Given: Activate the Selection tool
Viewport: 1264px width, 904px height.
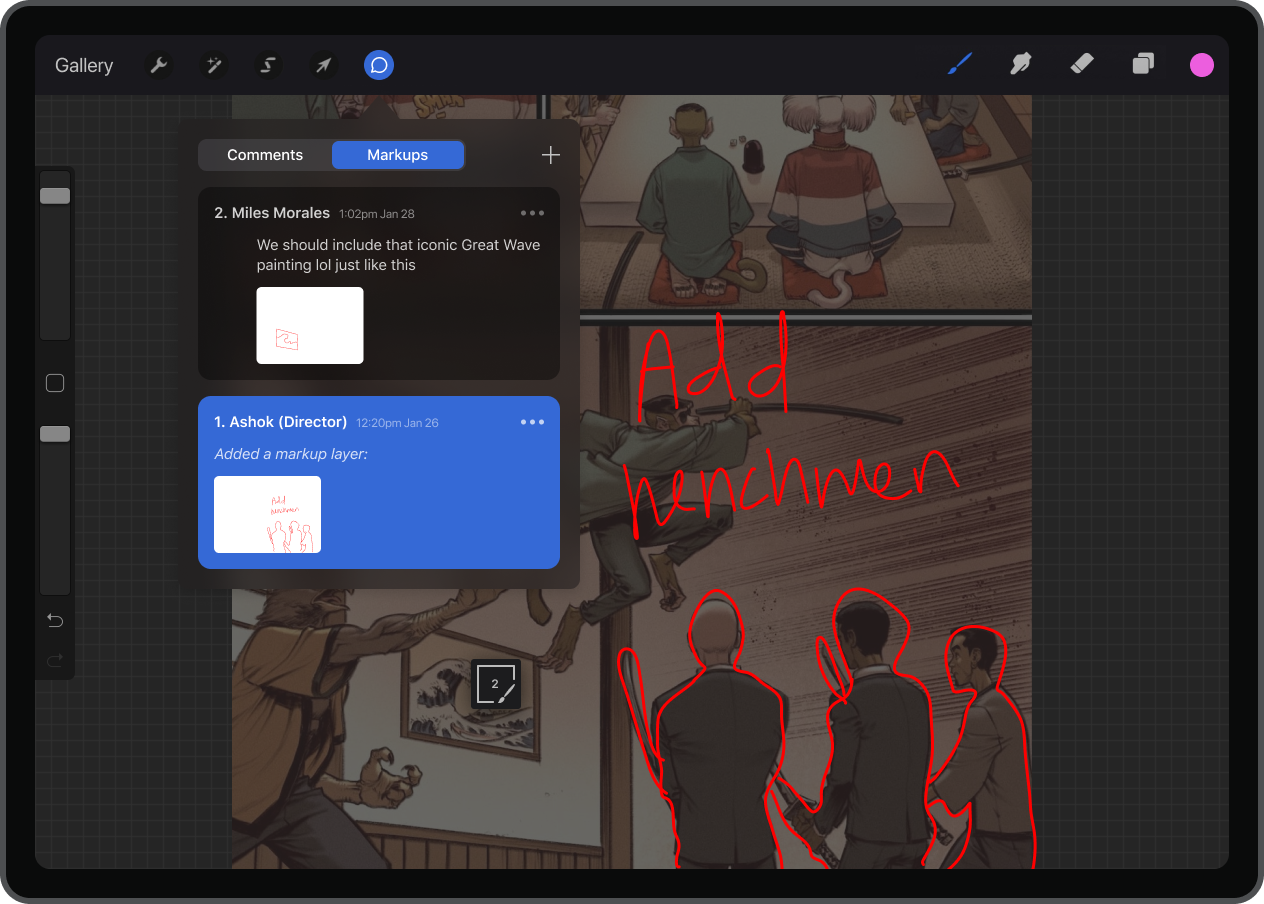Looking at the screenshot, I should coord(268,65).
